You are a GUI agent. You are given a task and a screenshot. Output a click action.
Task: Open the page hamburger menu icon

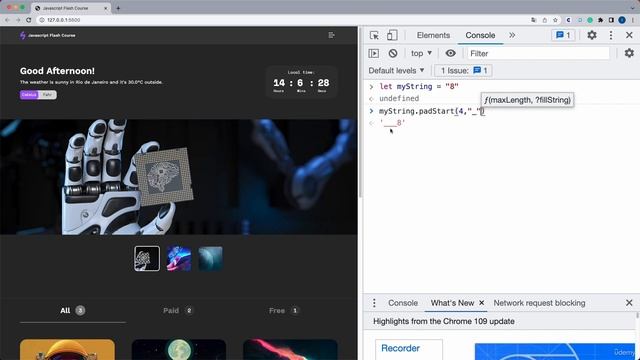click(331, 36)
